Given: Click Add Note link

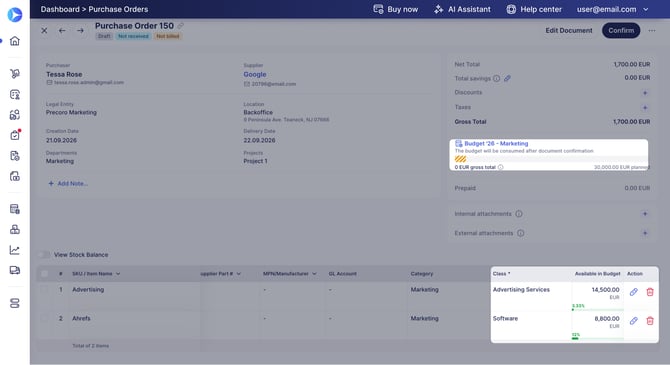Looking at the screenshot, I should (68, 183).
